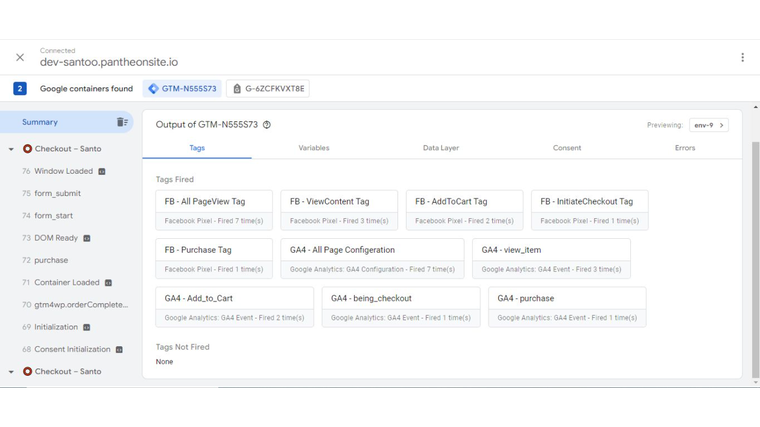The width and height of the screenshot is (760, 427).
Task: Click the Container Loaded API badge icon
Action: click(108, 283)
